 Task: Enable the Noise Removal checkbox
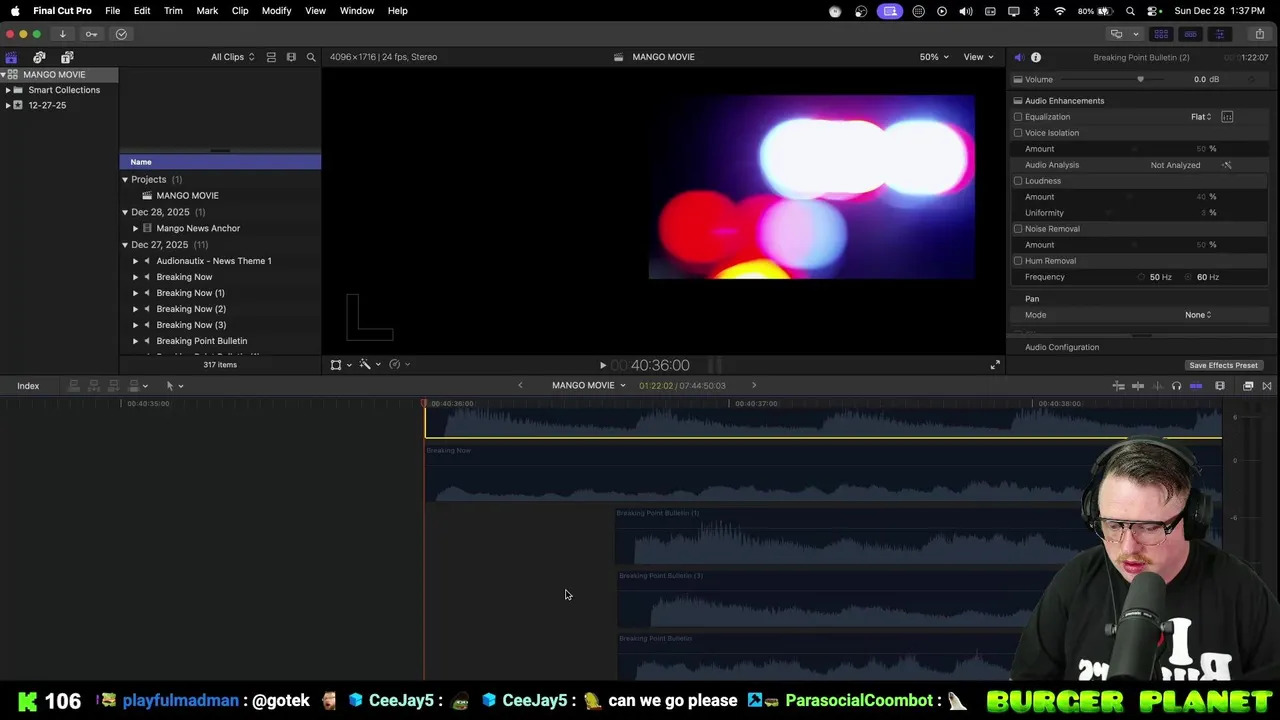(1018, 229)
